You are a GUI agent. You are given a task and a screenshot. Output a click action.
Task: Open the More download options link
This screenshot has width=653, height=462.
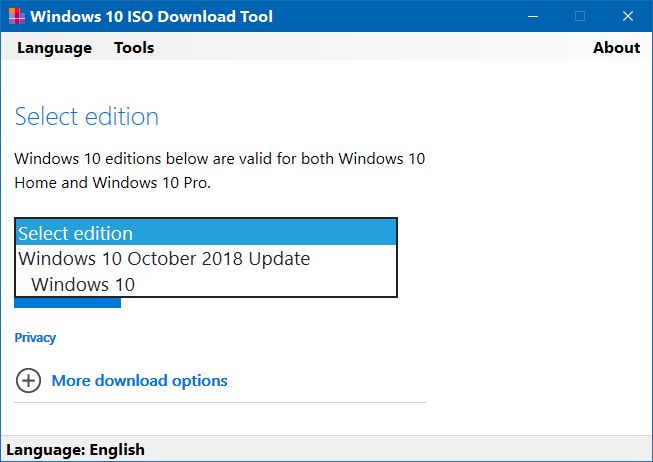140,381
